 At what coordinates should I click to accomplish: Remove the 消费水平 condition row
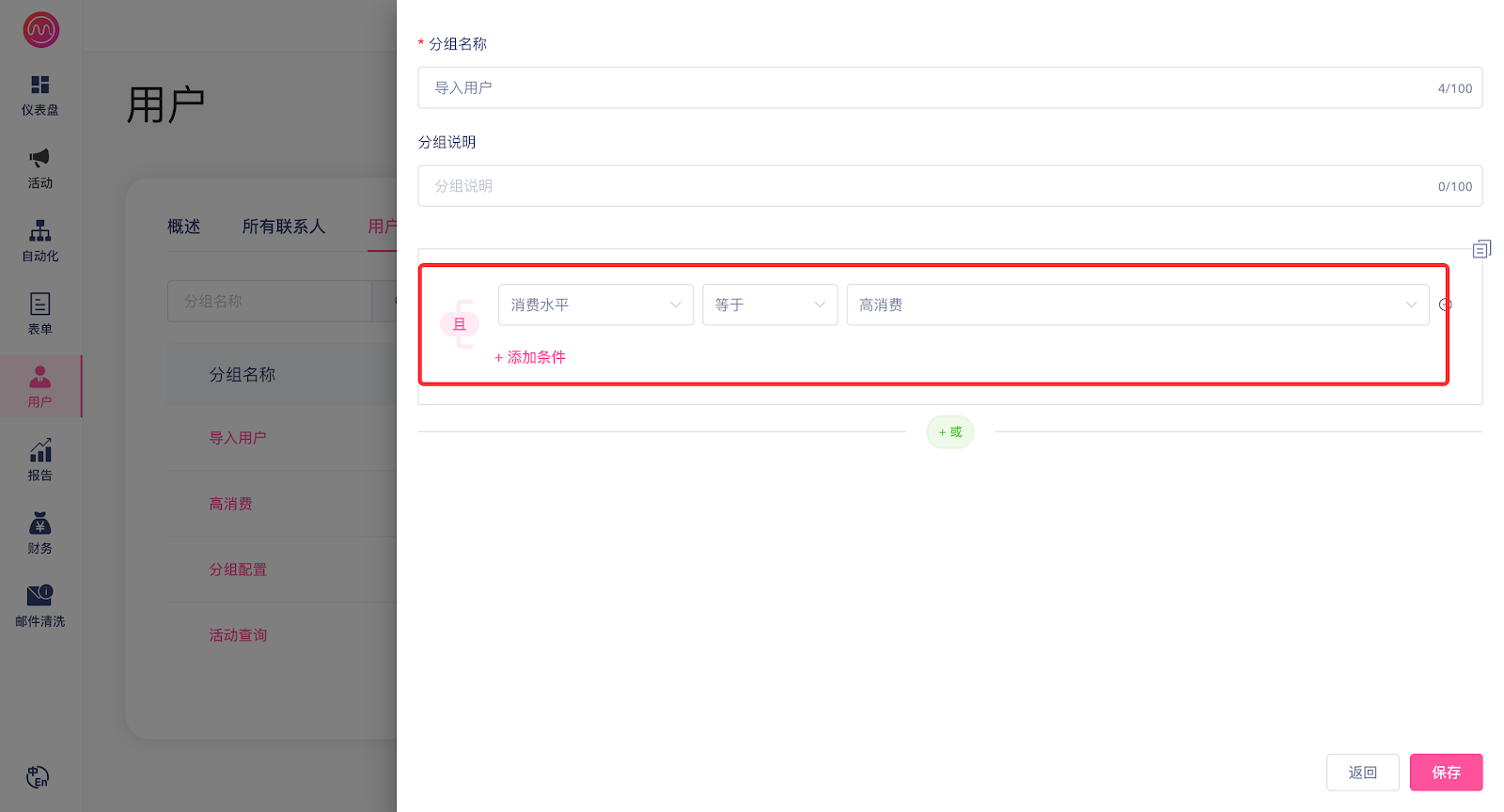pos(1446,304)
